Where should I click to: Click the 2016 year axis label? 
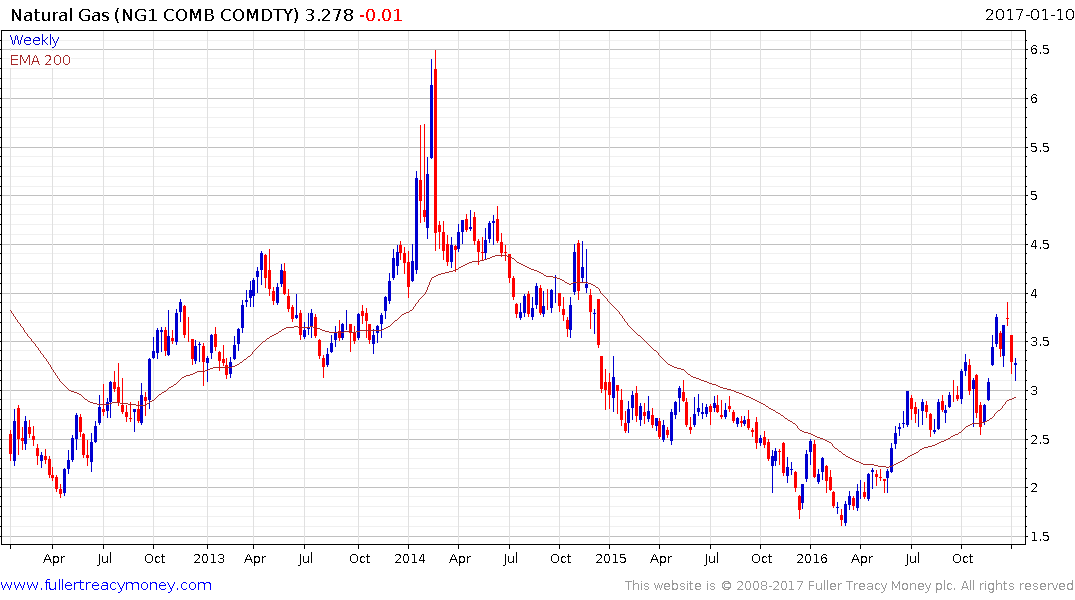[x=812, y=558]
